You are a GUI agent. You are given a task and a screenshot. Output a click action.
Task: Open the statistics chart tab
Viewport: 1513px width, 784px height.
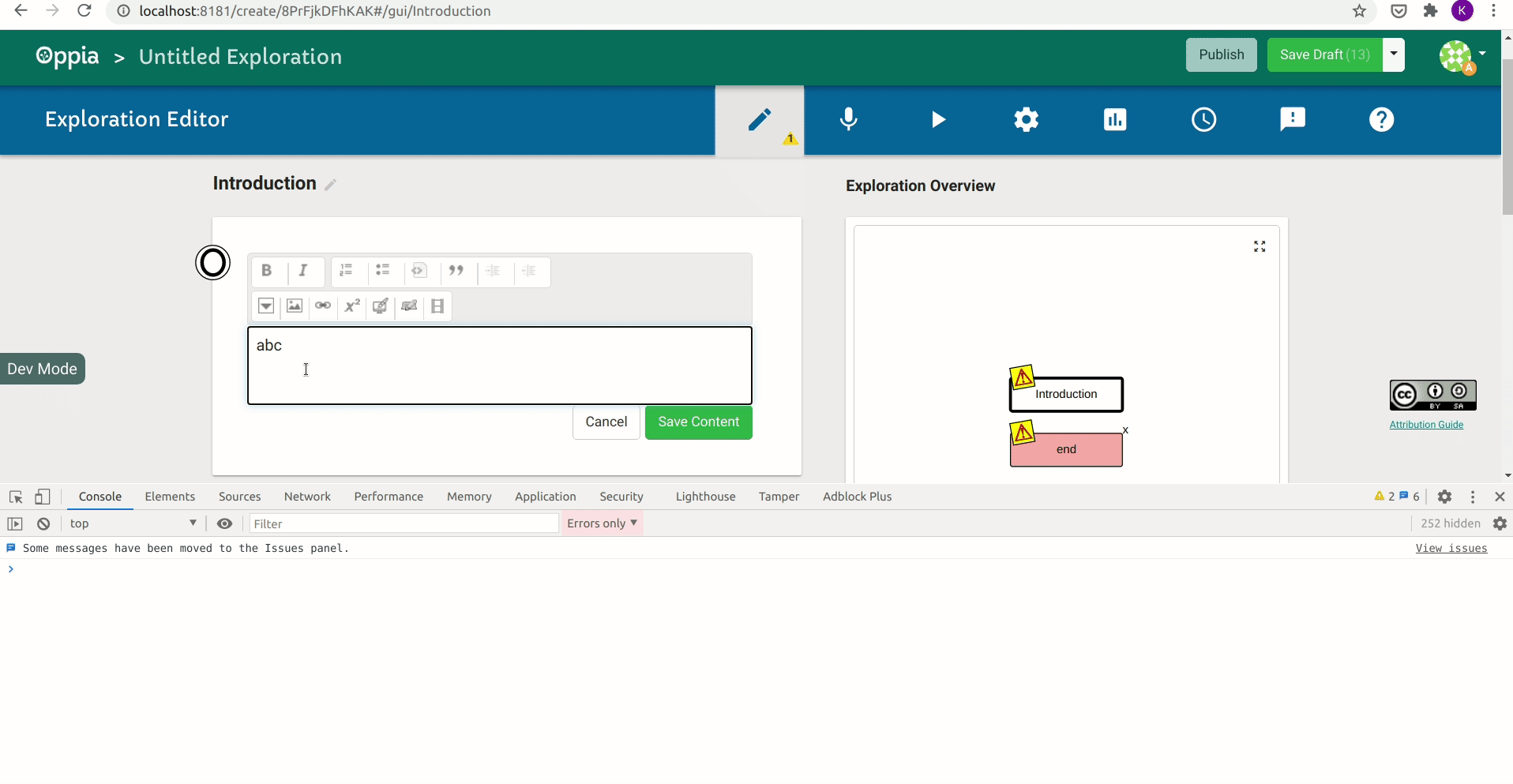click(x=1115, y=119)
